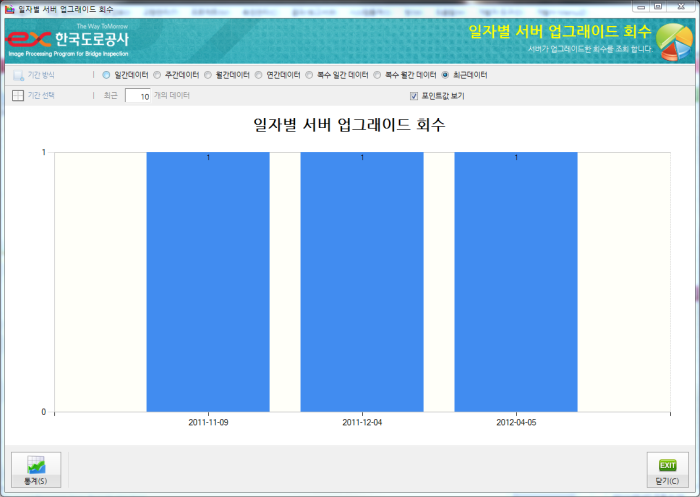Image resolution: width=700 pixels, height=497 pixels.
Task: Click the 2011-11-09 blue bar
Action: pos(208,281)
